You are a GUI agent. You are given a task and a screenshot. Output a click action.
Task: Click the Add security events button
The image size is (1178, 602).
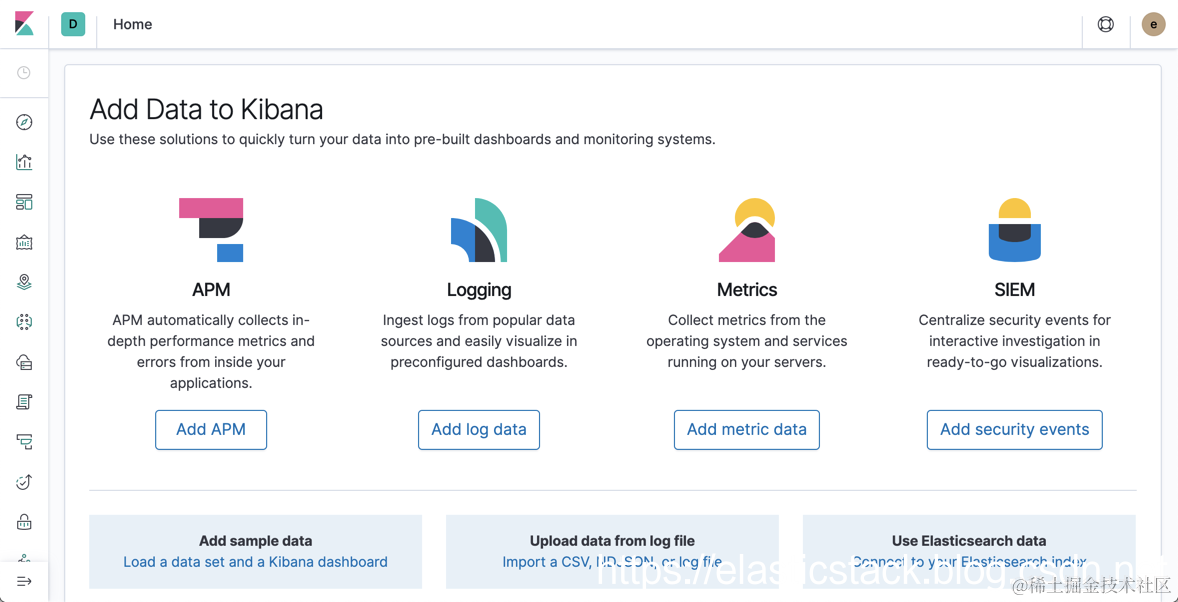[1014, 430]
